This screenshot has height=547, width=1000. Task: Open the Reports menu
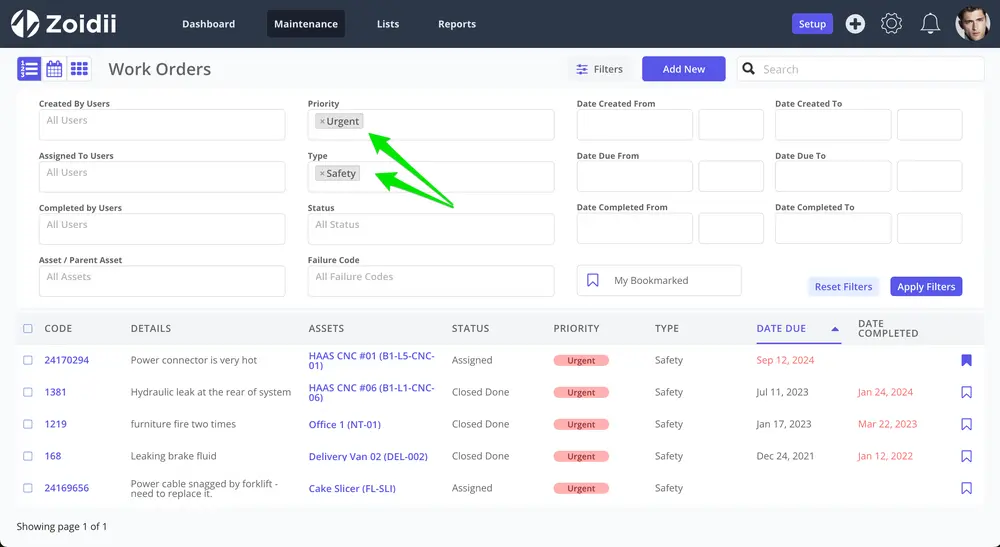(x=457, y=24)
